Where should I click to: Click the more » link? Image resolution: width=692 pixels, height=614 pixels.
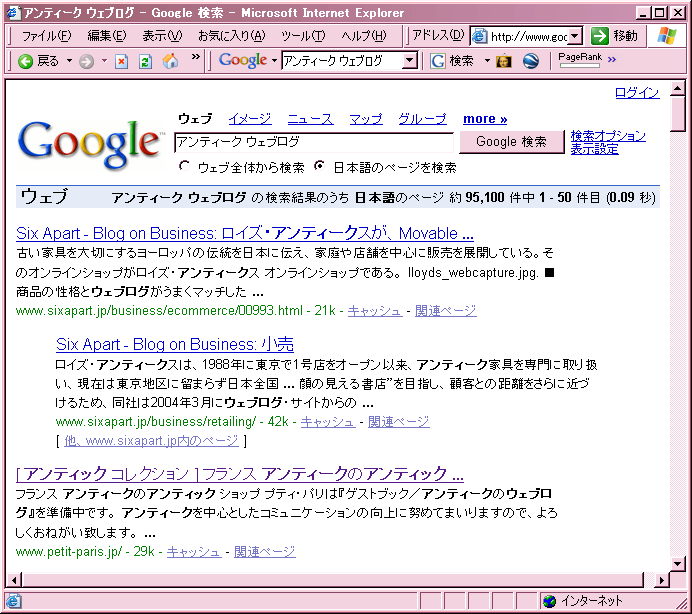pos(485,119)
